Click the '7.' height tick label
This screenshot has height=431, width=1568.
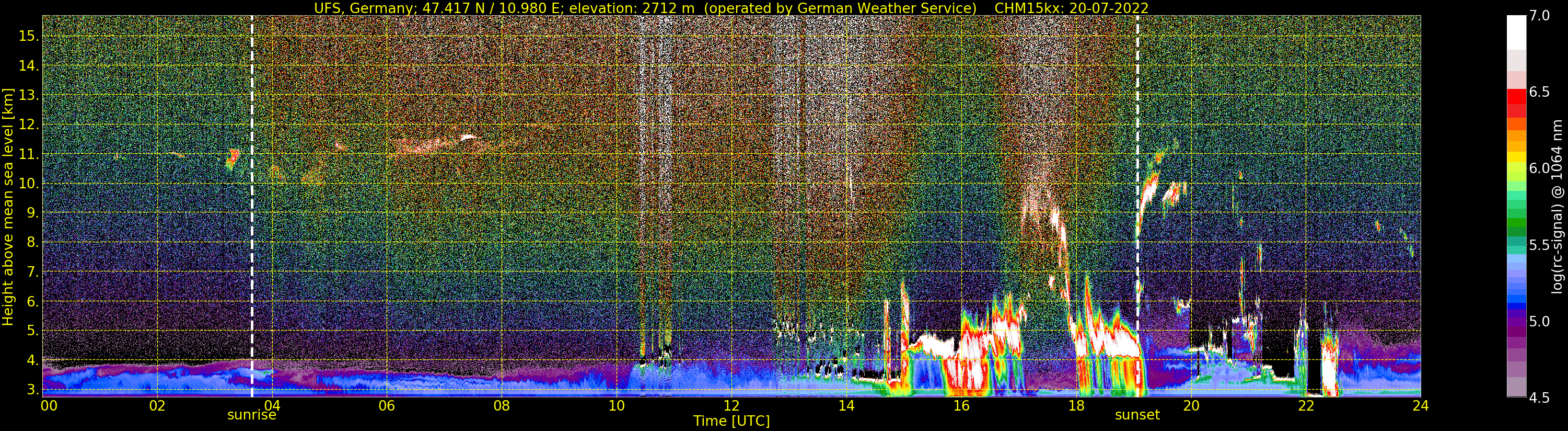click(33, 272)
